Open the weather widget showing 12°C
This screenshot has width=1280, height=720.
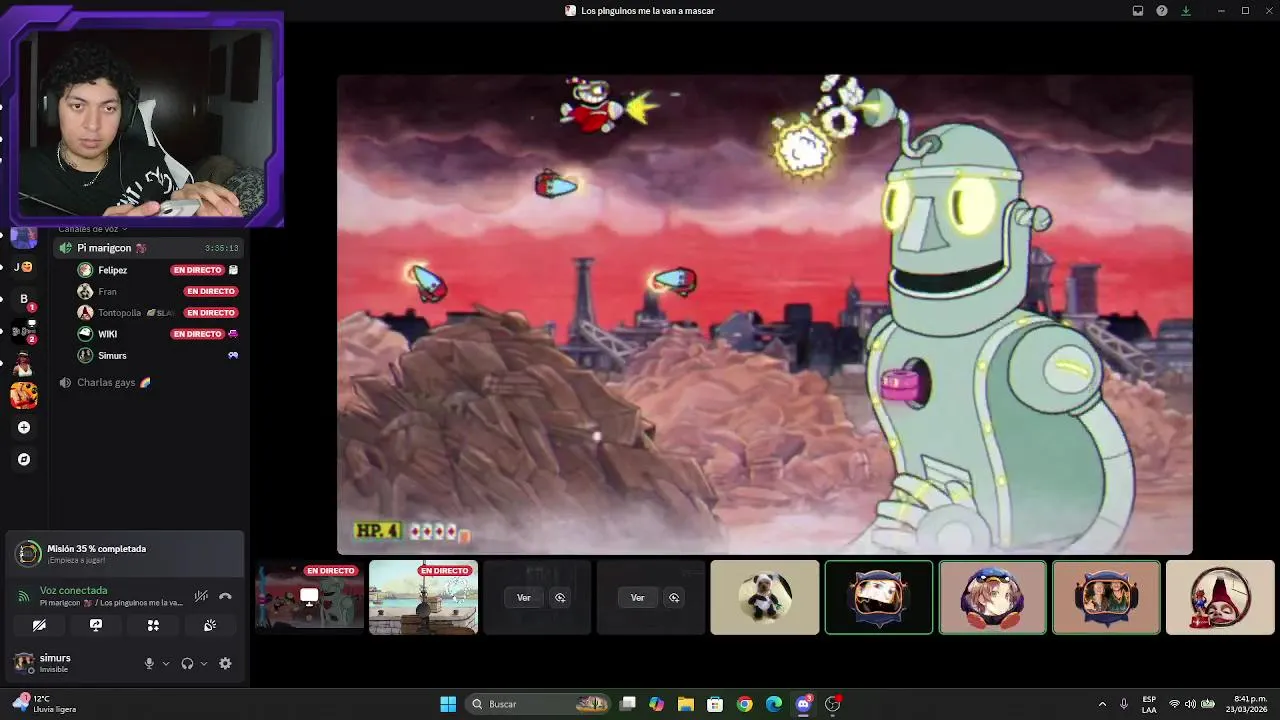point(44,704)
